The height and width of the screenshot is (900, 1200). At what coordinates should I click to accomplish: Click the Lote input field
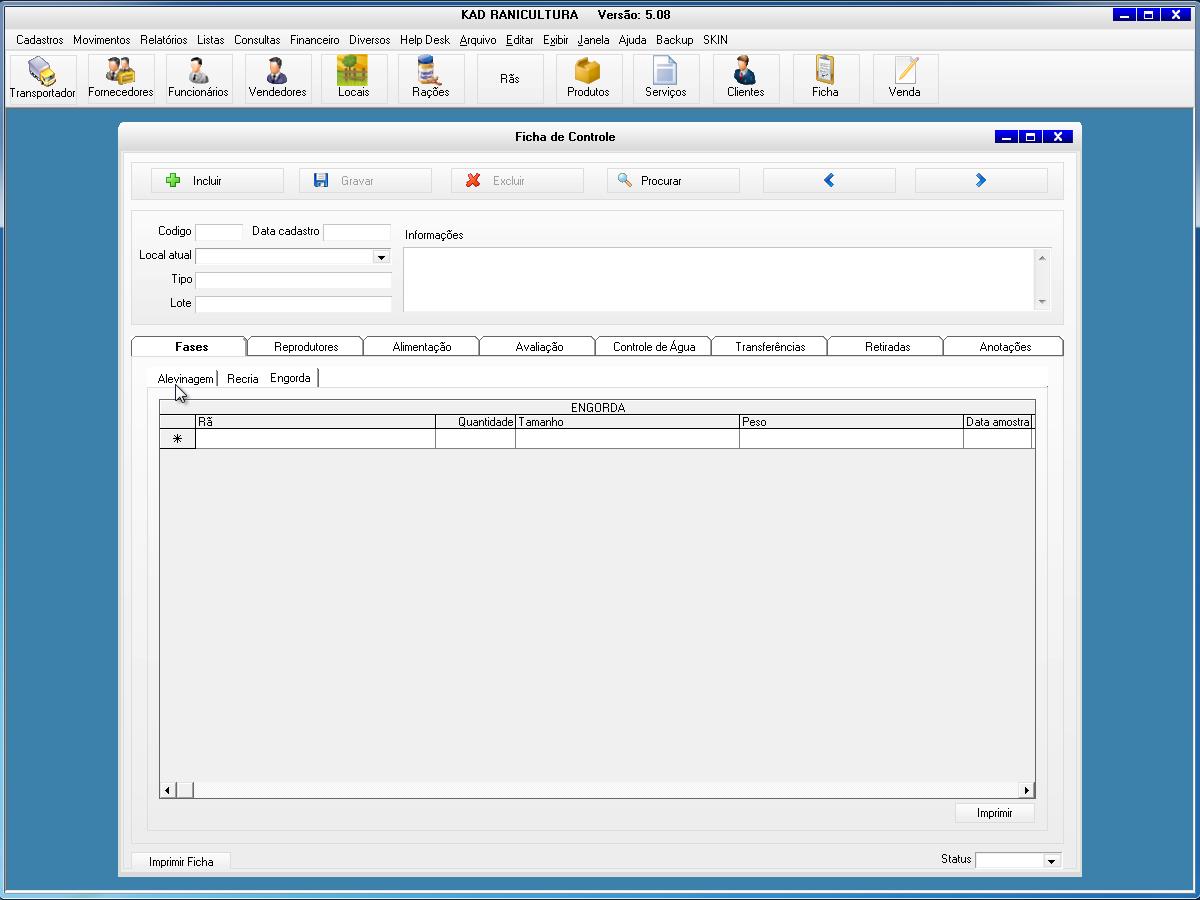click(294, 304)
